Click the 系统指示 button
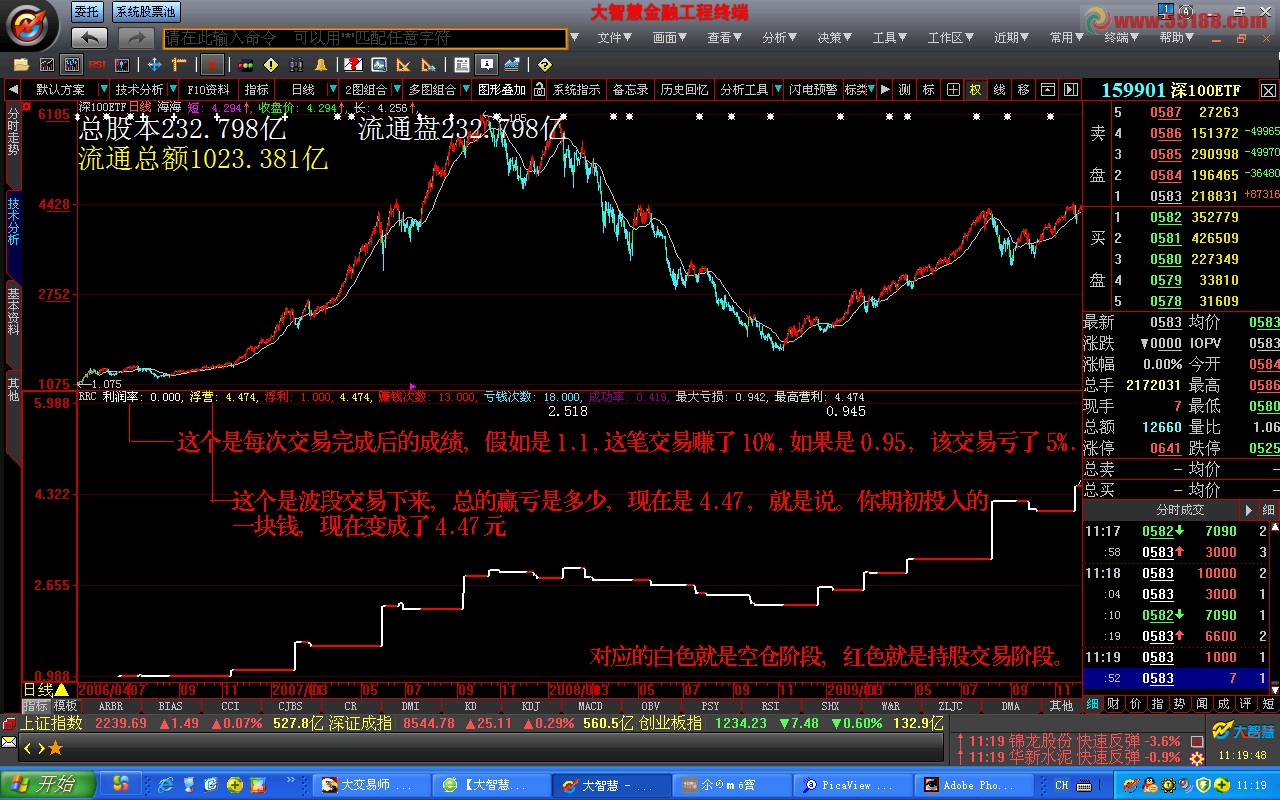Screen dimensions: 1280x800 pos(576,90)
